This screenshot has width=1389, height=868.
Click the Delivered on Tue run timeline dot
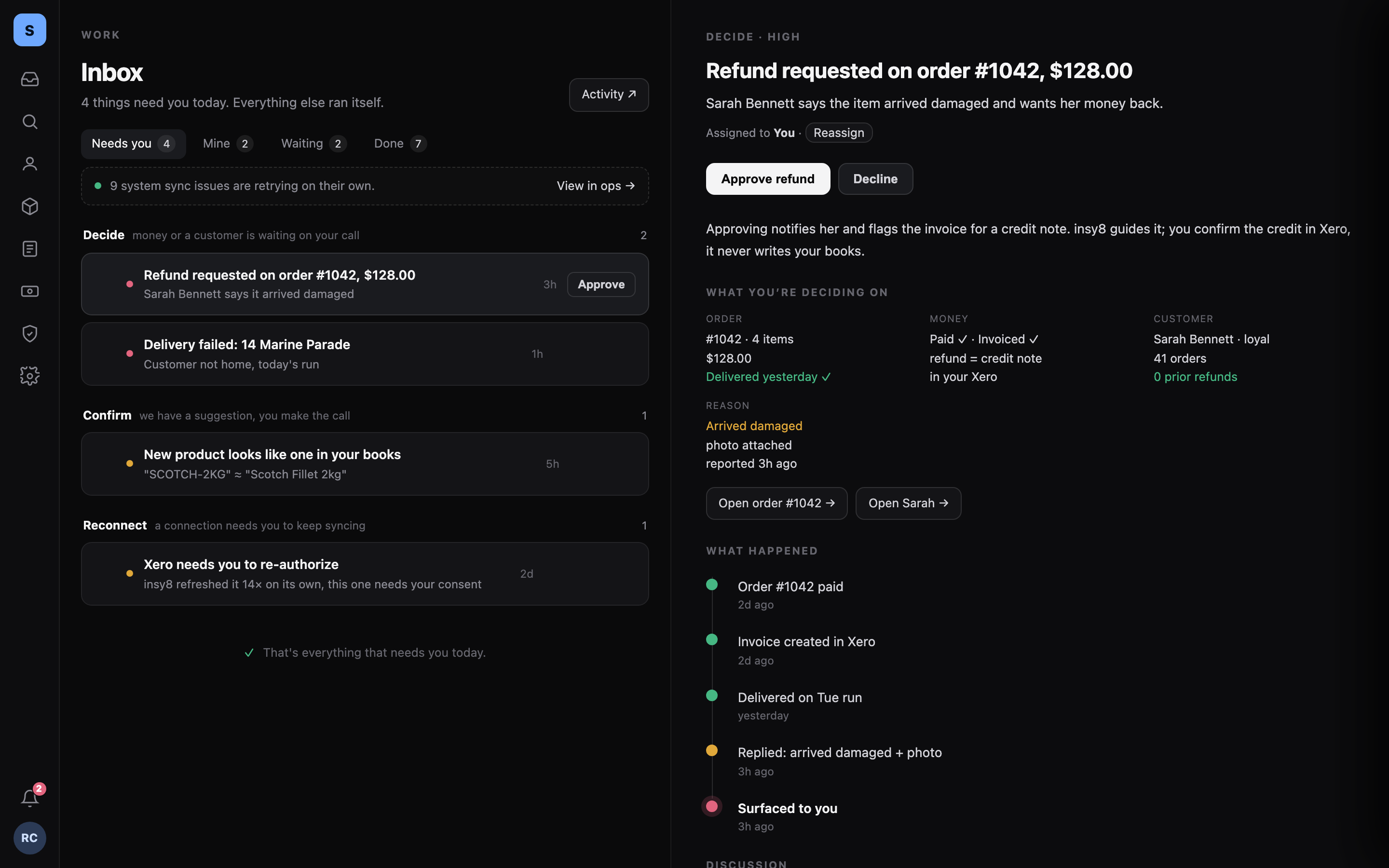pos(712,695)
